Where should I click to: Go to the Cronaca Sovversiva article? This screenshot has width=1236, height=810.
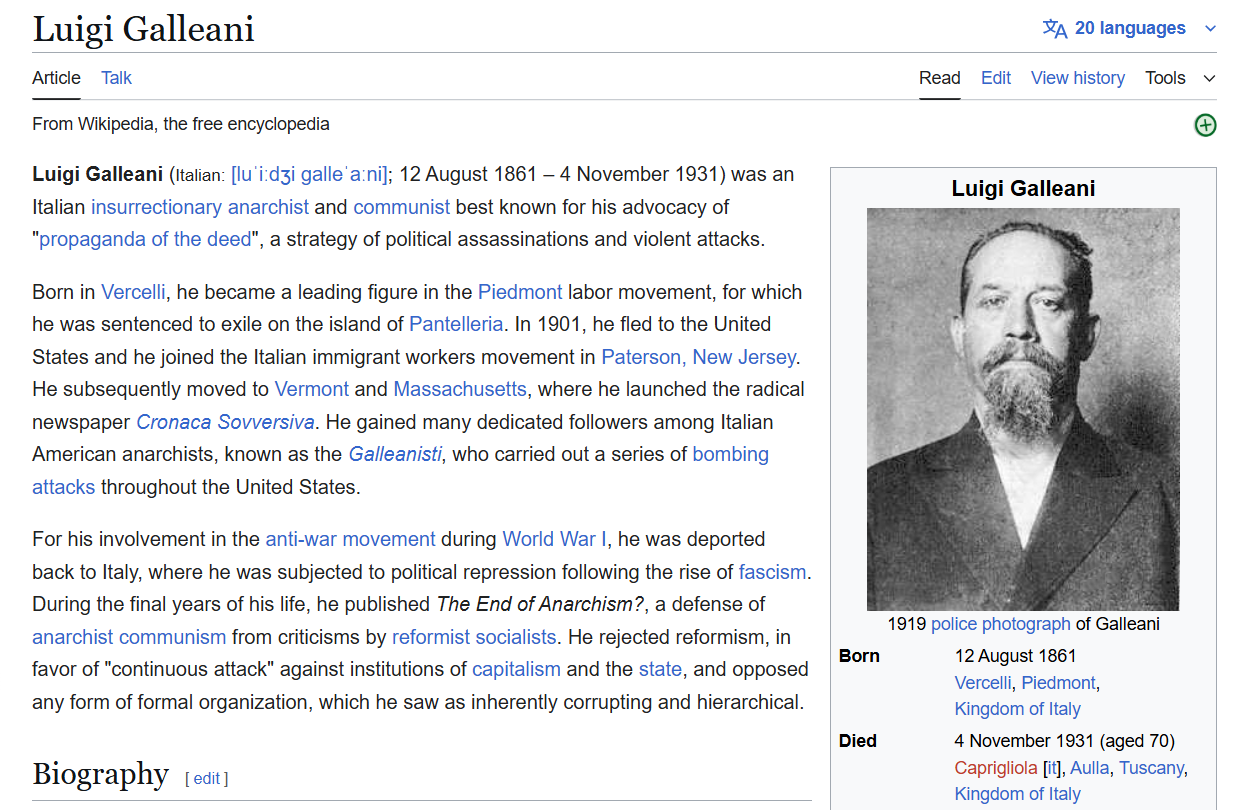click(225, 422)
